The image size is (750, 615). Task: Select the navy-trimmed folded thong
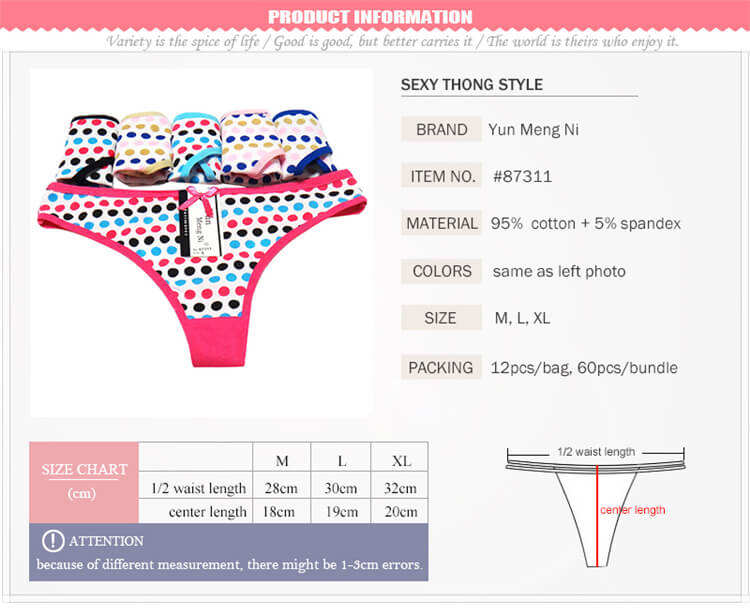[x=304, y=143]
